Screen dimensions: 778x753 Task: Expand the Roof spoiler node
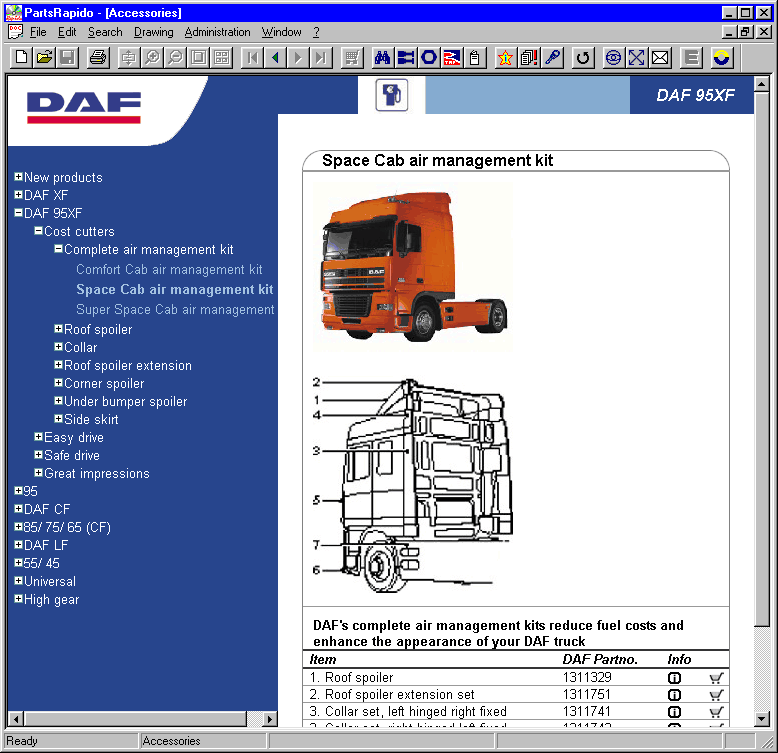click(x=58, y=328)
